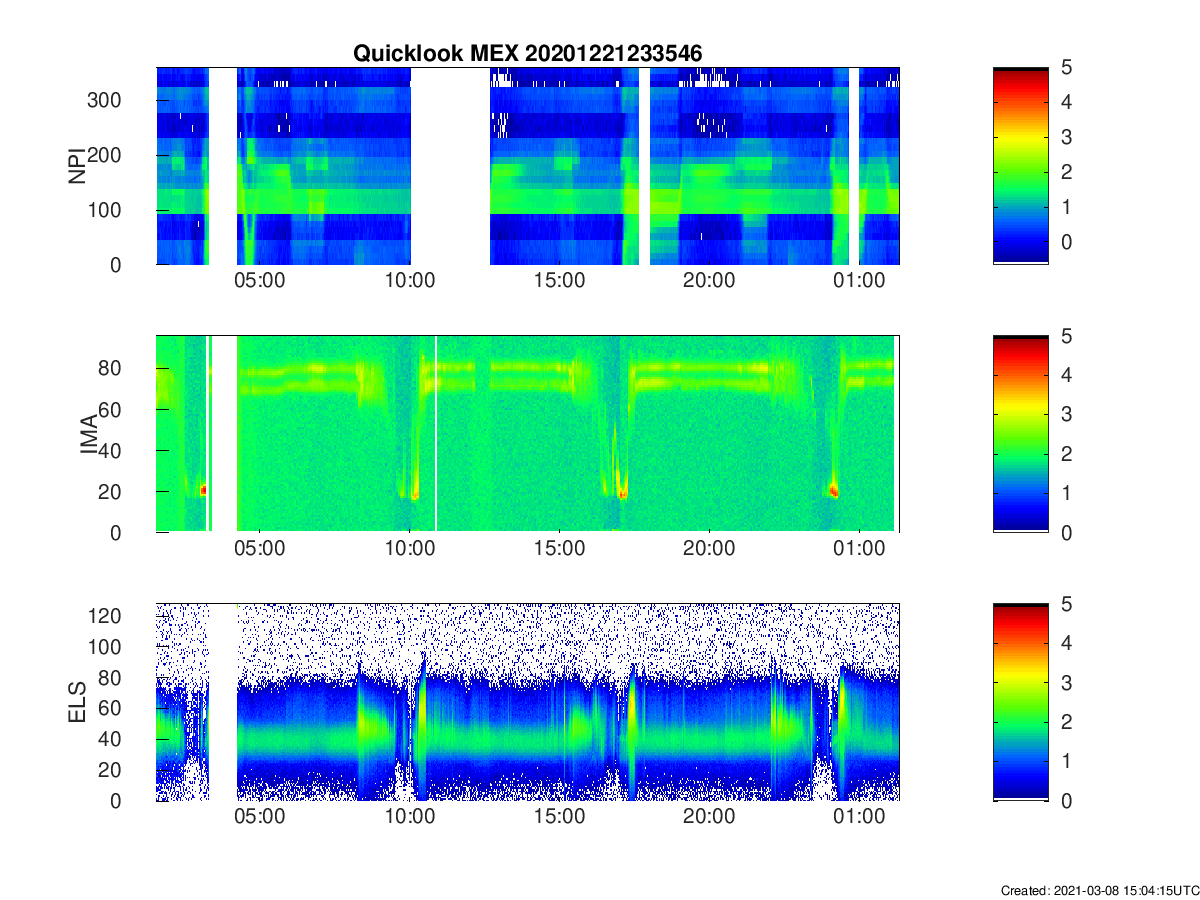Click the 15:00 time label under IMA plot
1200x900 pixels.
pyautogui.click(x=559, y=549)
